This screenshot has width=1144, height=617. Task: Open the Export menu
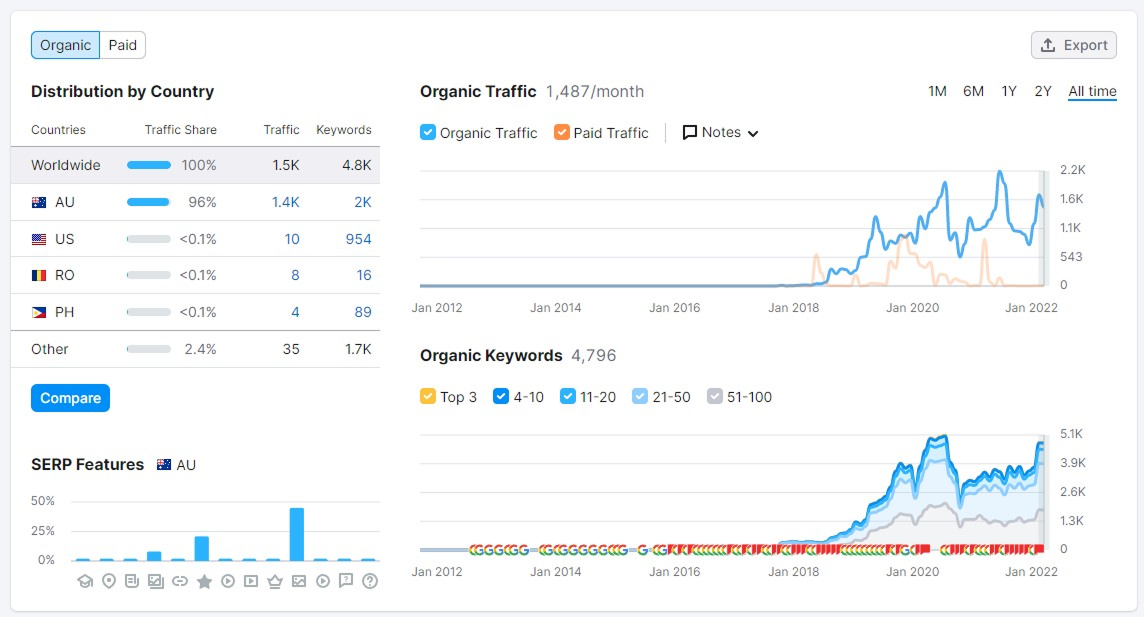(x=1073, y=45)
